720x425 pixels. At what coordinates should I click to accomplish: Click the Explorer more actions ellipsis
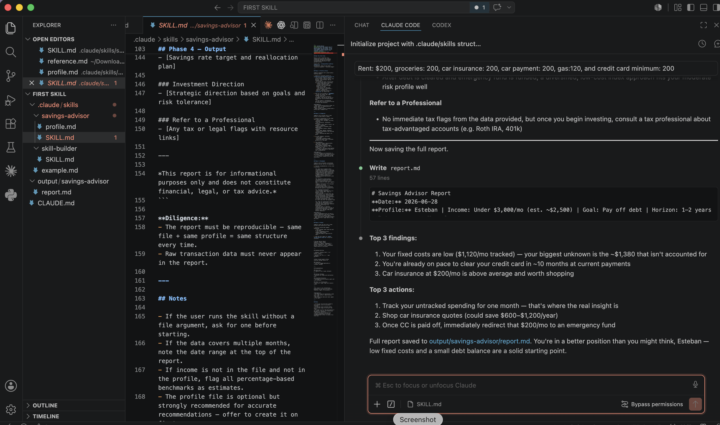coord(113,25)
